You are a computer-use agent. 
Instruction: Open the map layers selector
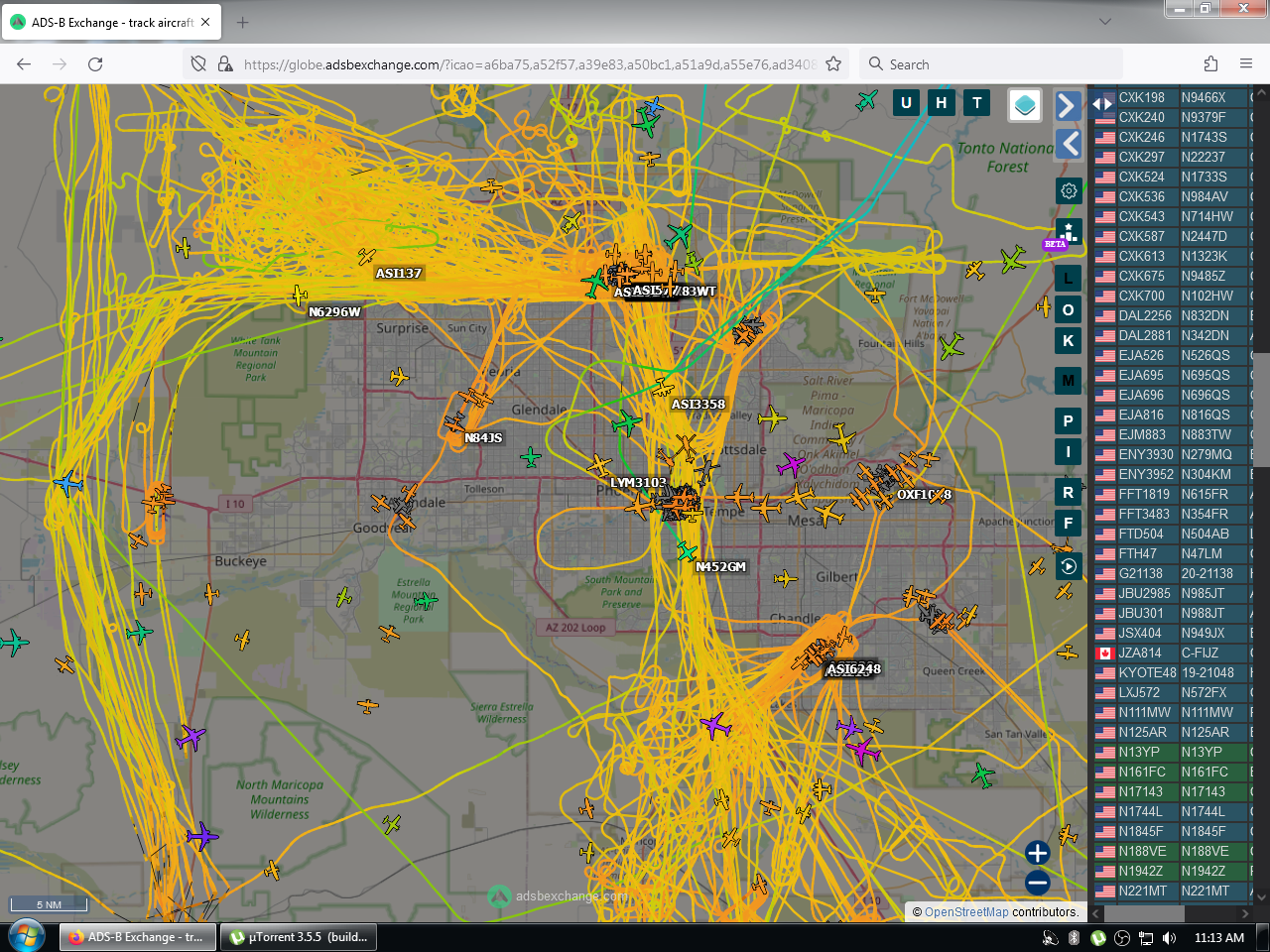(x=1025, y=104)
